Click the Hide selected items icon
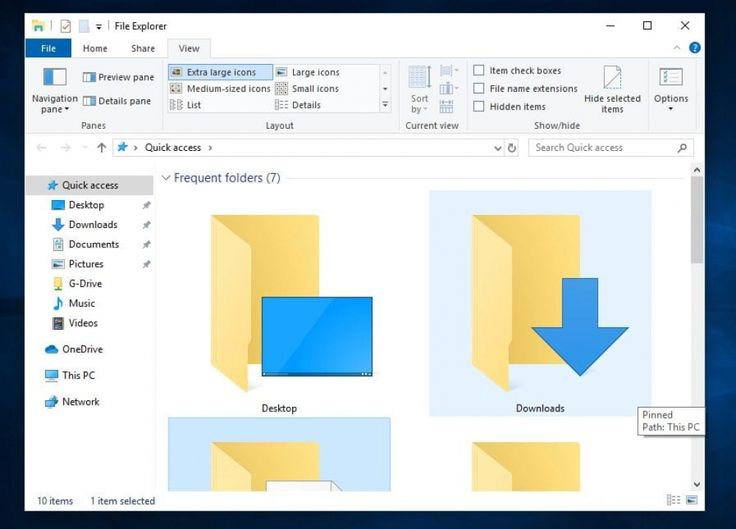Viewport: 736px width, 529px height. coord(612,79)
